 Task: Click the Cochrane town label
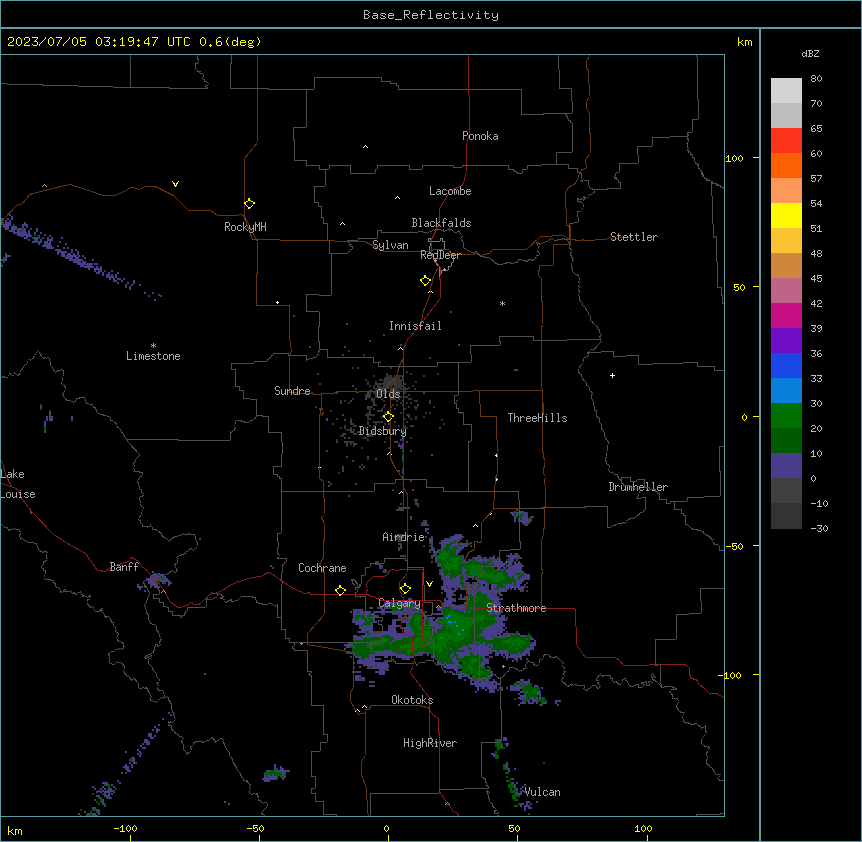(322, 568)
